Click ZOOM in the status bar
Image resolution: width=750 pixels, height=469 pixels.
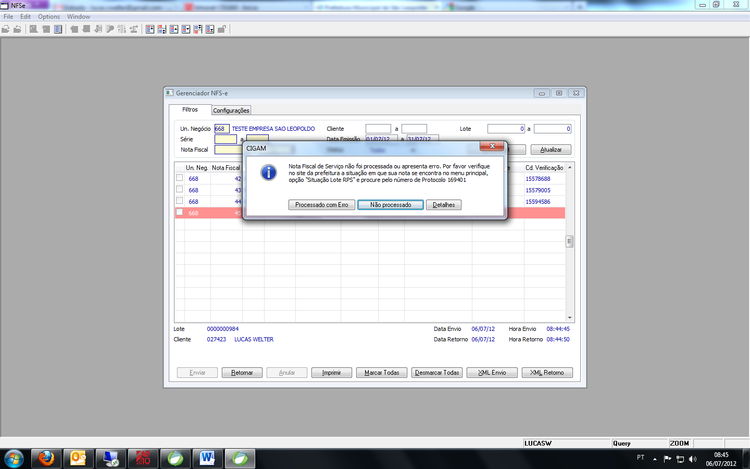679,443
